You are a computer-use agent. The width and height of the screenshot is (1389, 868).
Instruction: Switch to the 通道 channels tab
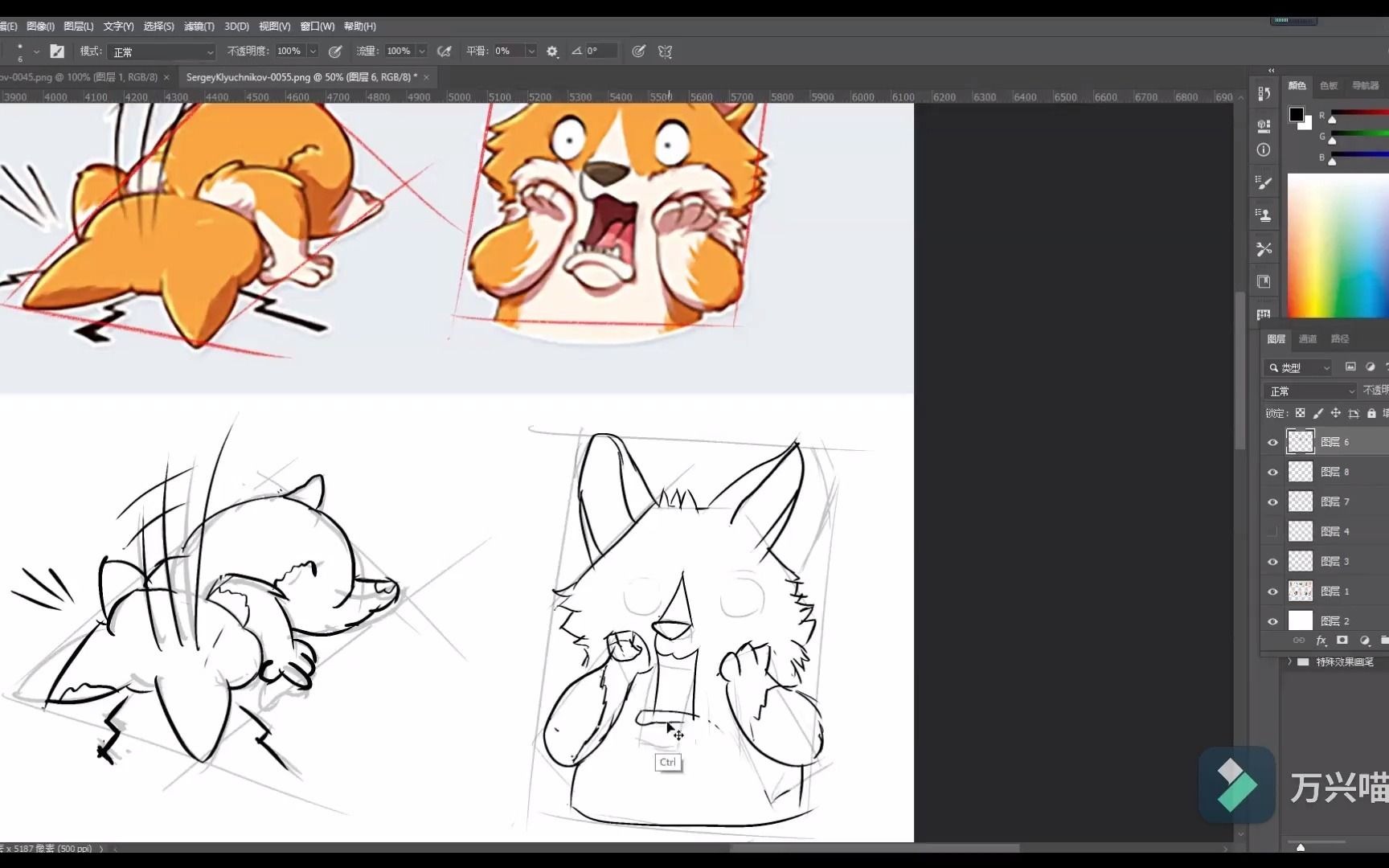(x=1308, y=339)
